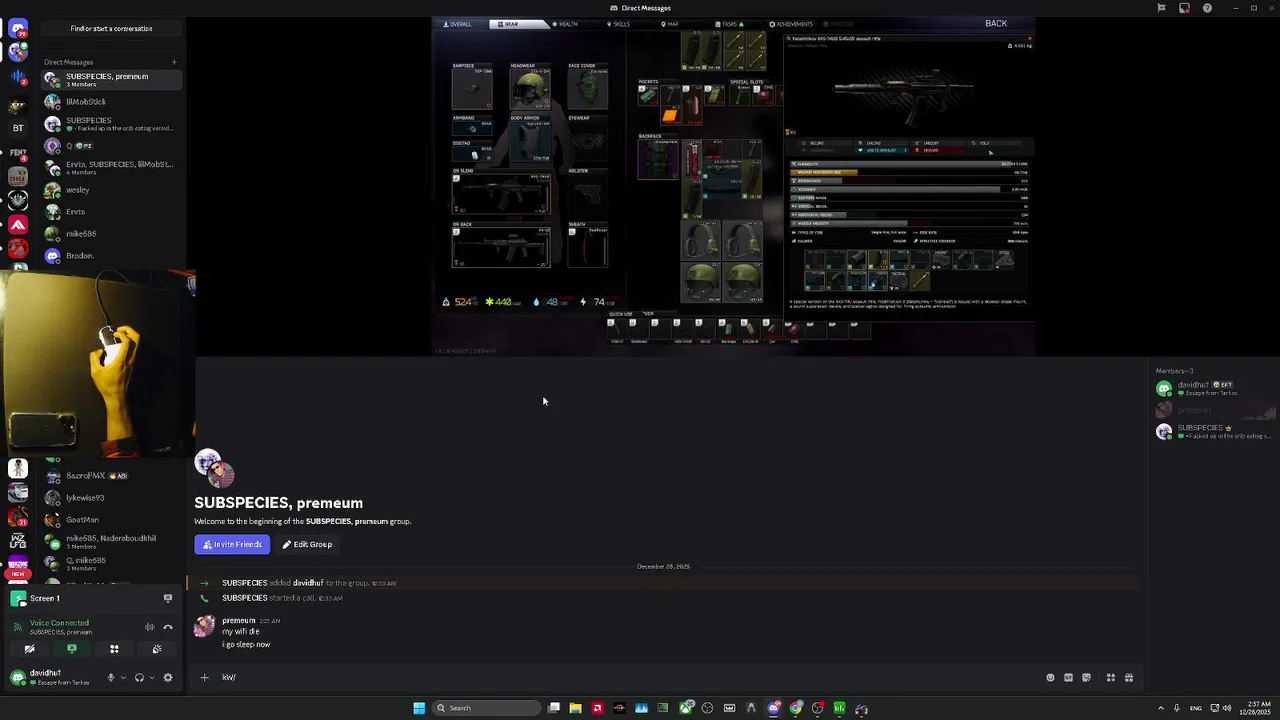Expand headphone output options arrow
This screenshot has width=1280, height=720.
(151, 677)
